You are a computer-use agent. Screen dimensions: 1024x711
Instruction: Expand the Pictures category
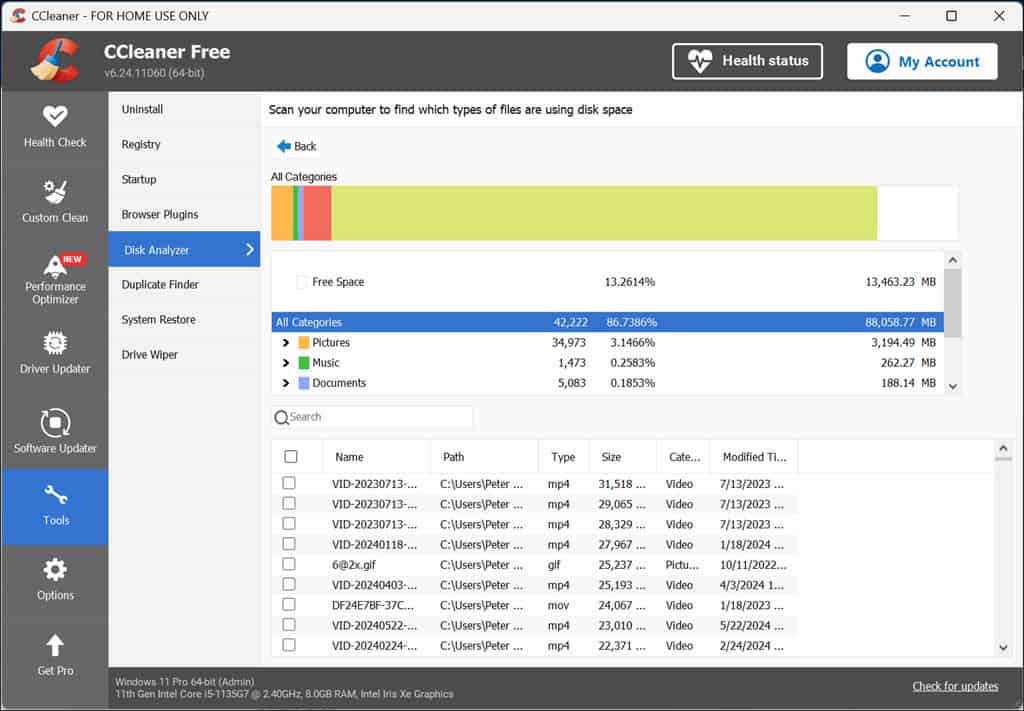[x=285, y=342]
